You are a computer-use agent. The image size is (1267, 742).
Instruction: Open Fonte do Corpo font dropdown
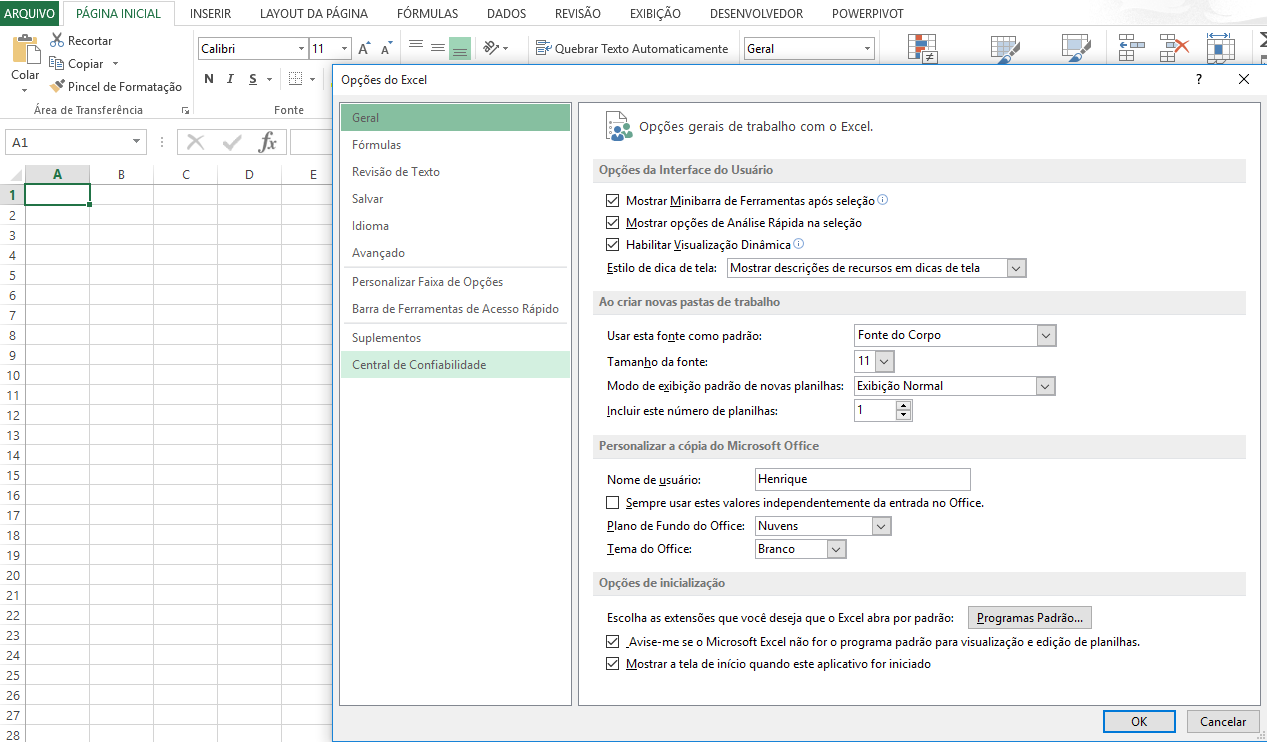click(x=1047, y=335)
